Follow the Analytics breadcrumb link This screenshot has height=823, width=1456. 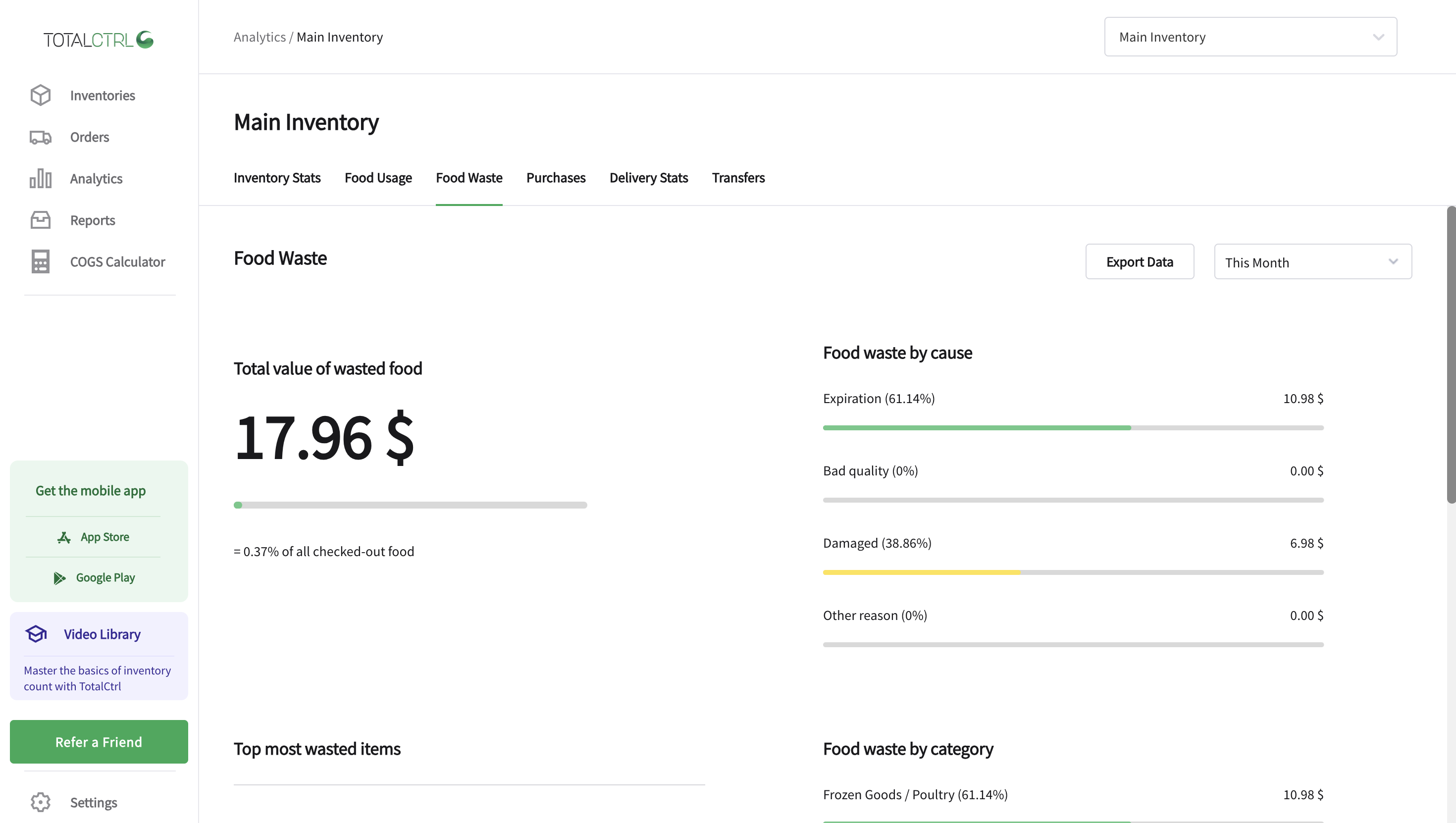[x=260, y=36]
